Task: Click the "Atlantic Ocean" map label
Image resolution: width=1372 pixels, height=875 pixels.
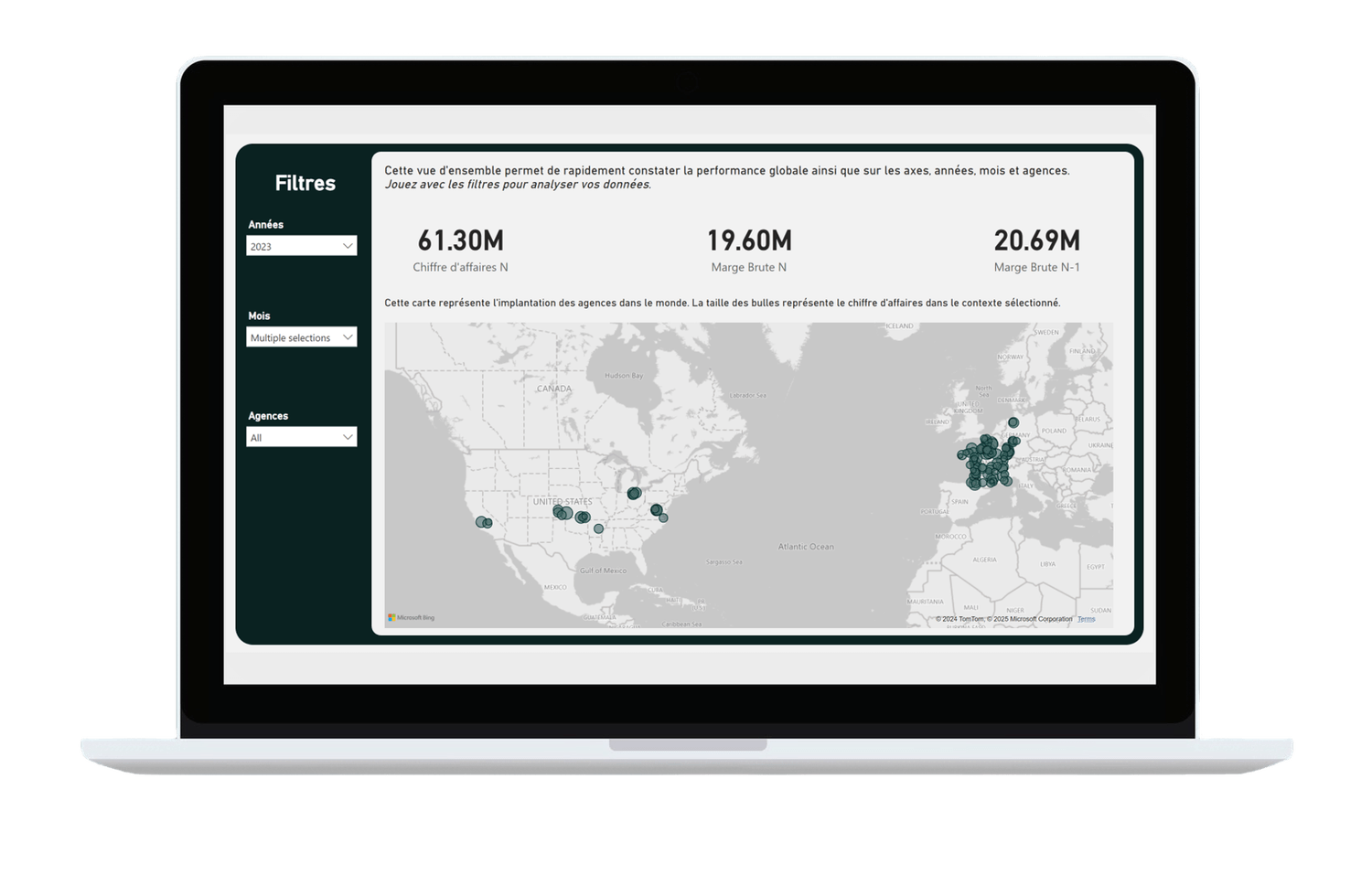Action: point(806,547)
